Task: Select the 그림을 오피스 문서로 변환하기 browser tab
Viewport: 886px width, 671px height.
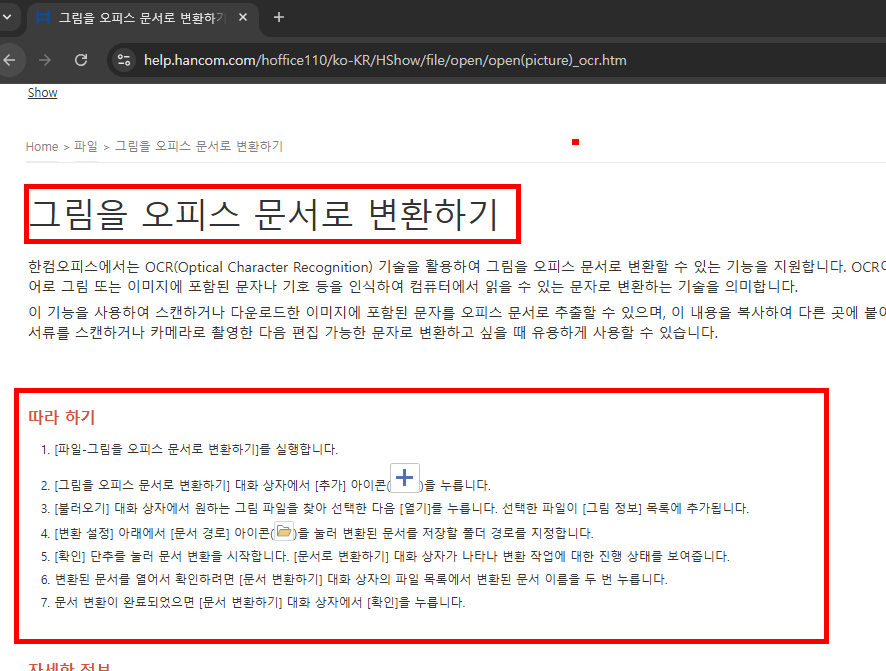Action: coord(140,17)
